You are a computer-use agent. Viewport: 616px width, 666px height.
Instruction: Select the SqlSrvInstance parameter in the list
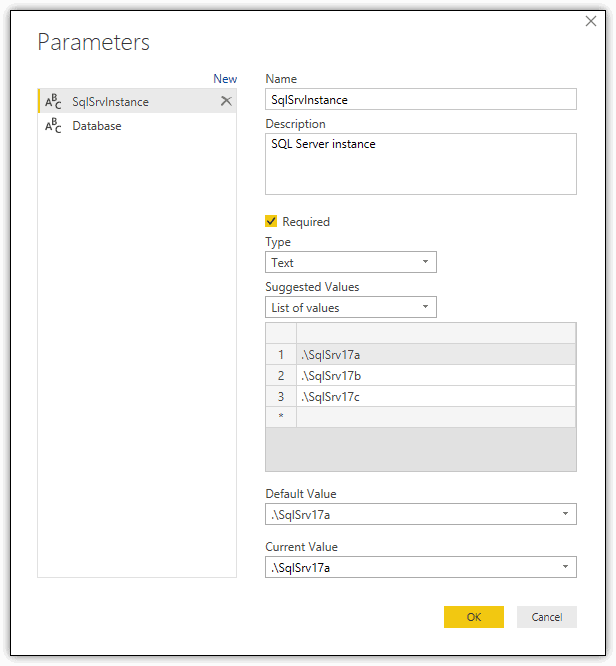(137, 101)
